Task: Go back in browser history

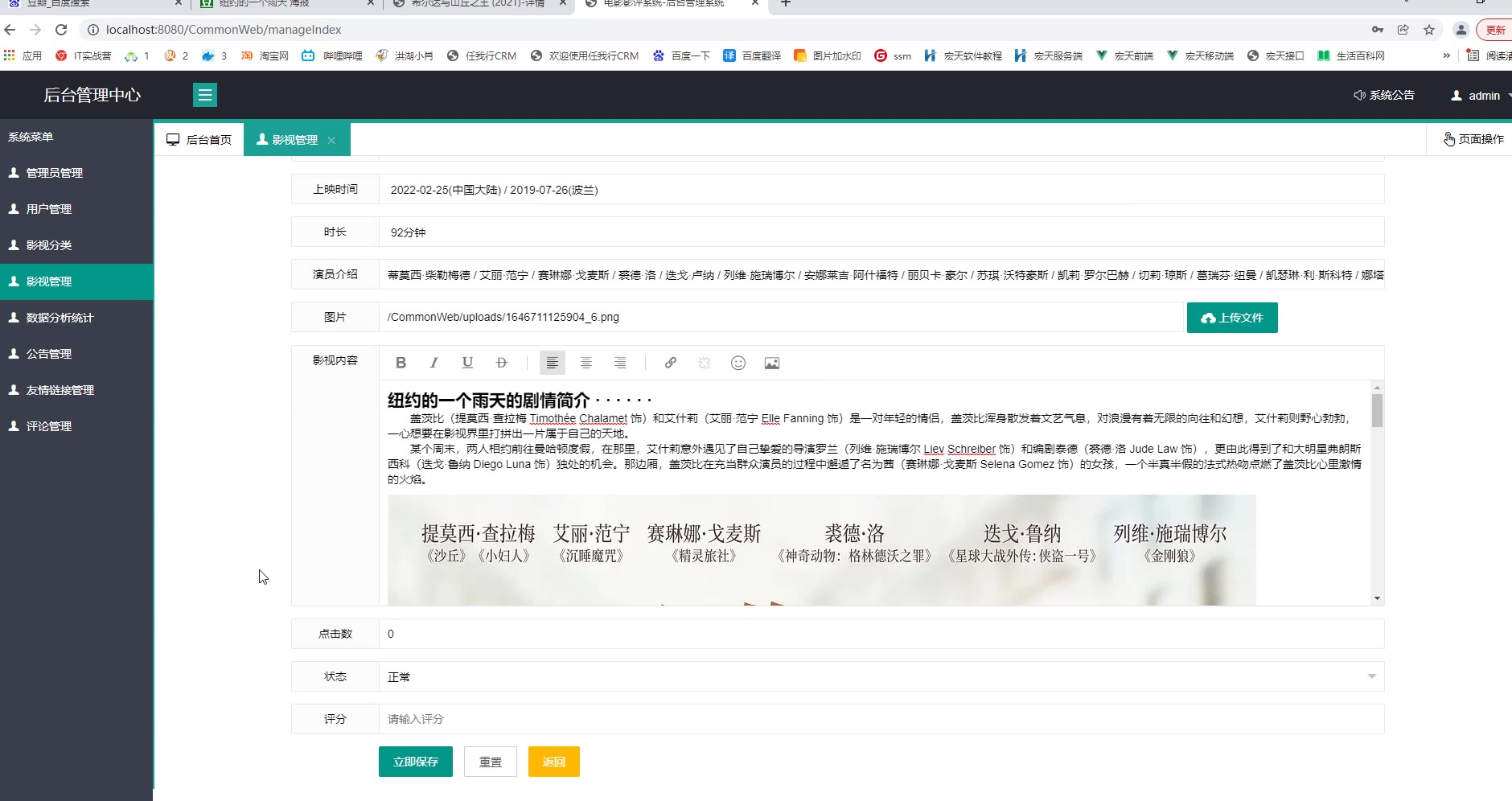Action: 10,30
